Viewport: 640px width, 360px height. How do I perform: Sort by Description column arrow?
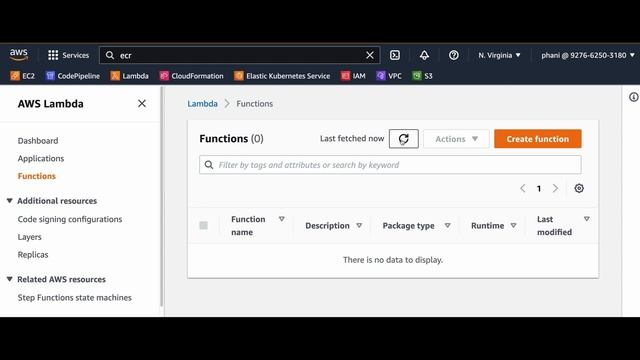click(x=359, y=225)
